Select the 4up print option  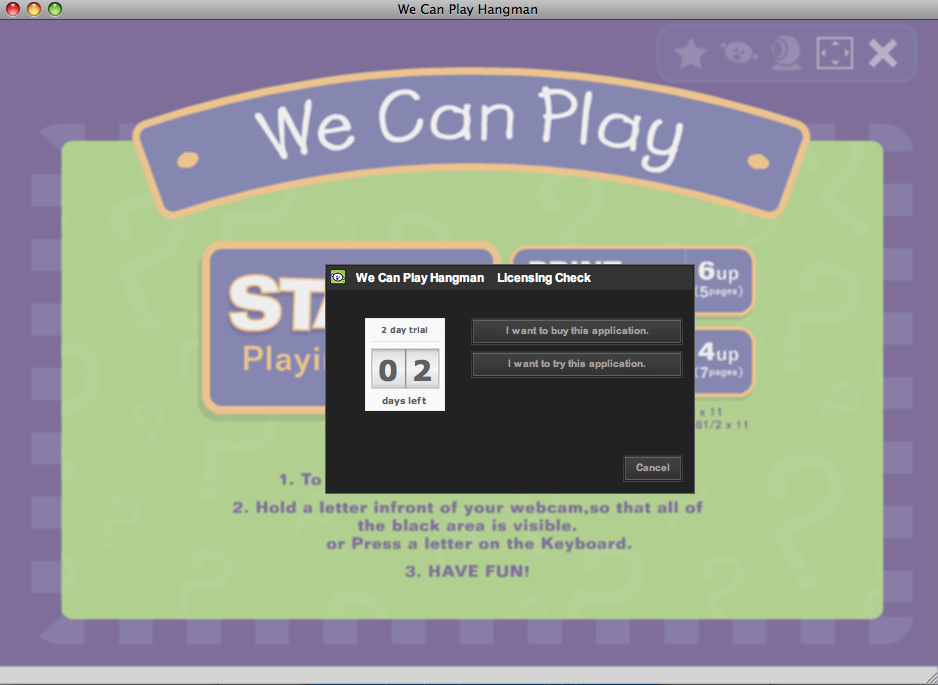point(718,361)
